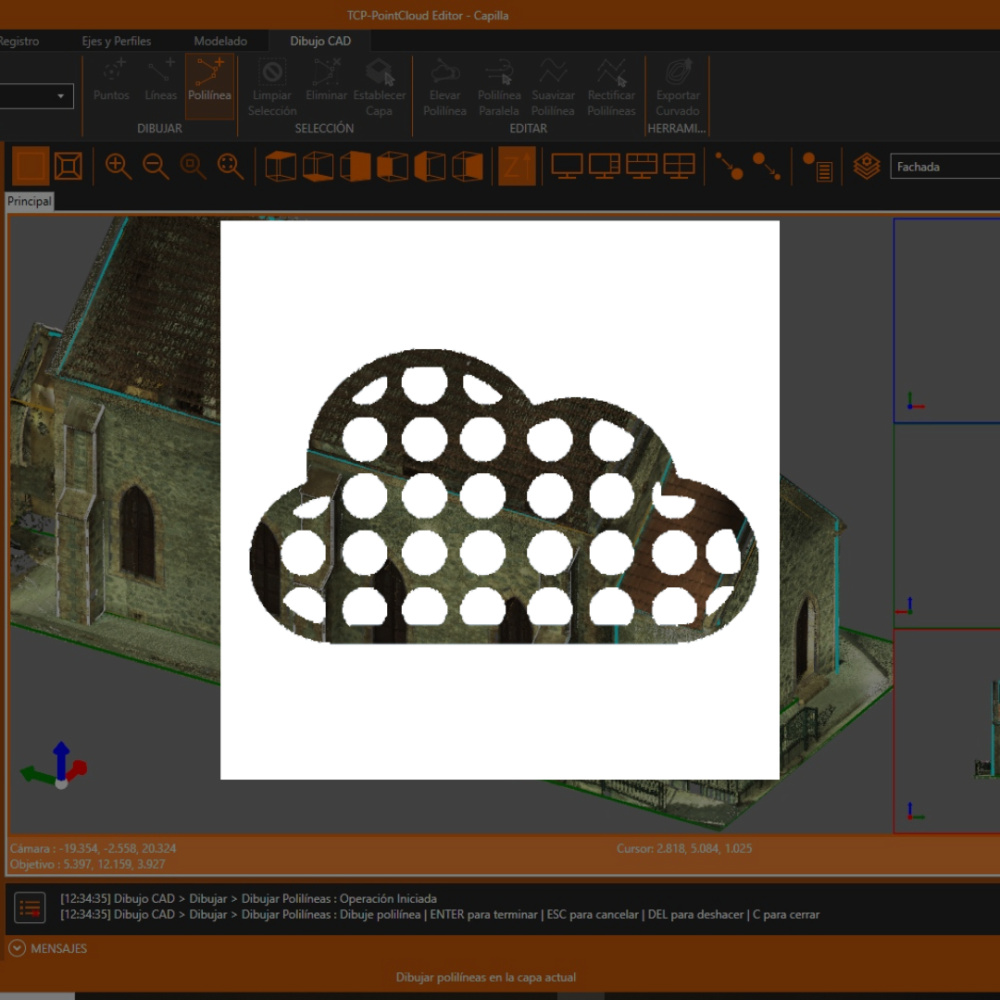1000x1000 pixels.
Task: Select cube view with right face filled
Action: click(x=467, y=166)
